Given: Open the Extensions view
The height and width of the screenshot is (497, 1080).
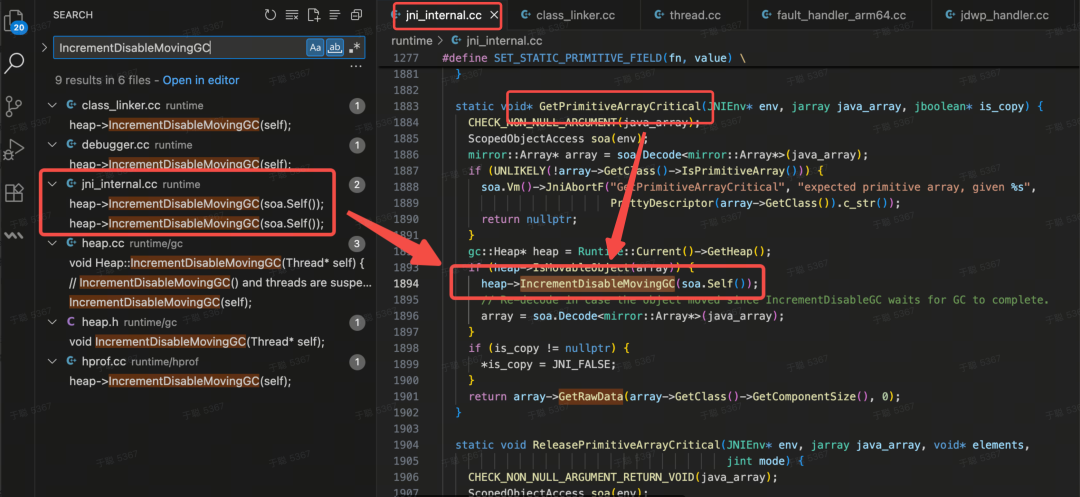Looking at the screenshot, I should (15, 193).
